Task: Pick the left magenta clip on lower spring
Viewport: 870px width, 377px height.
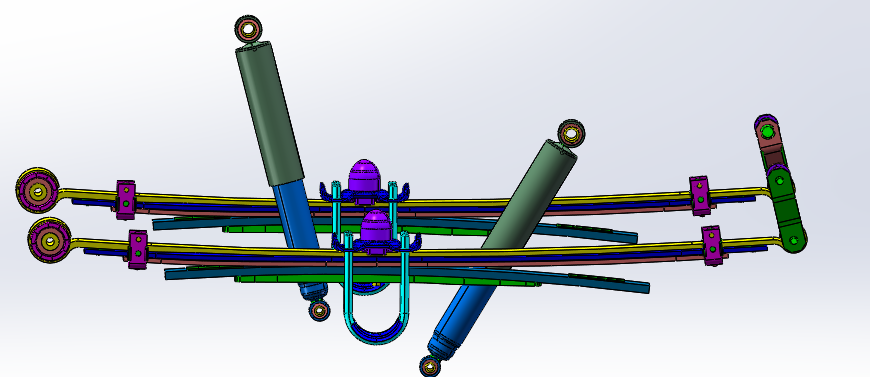Action: coord(138,249)
